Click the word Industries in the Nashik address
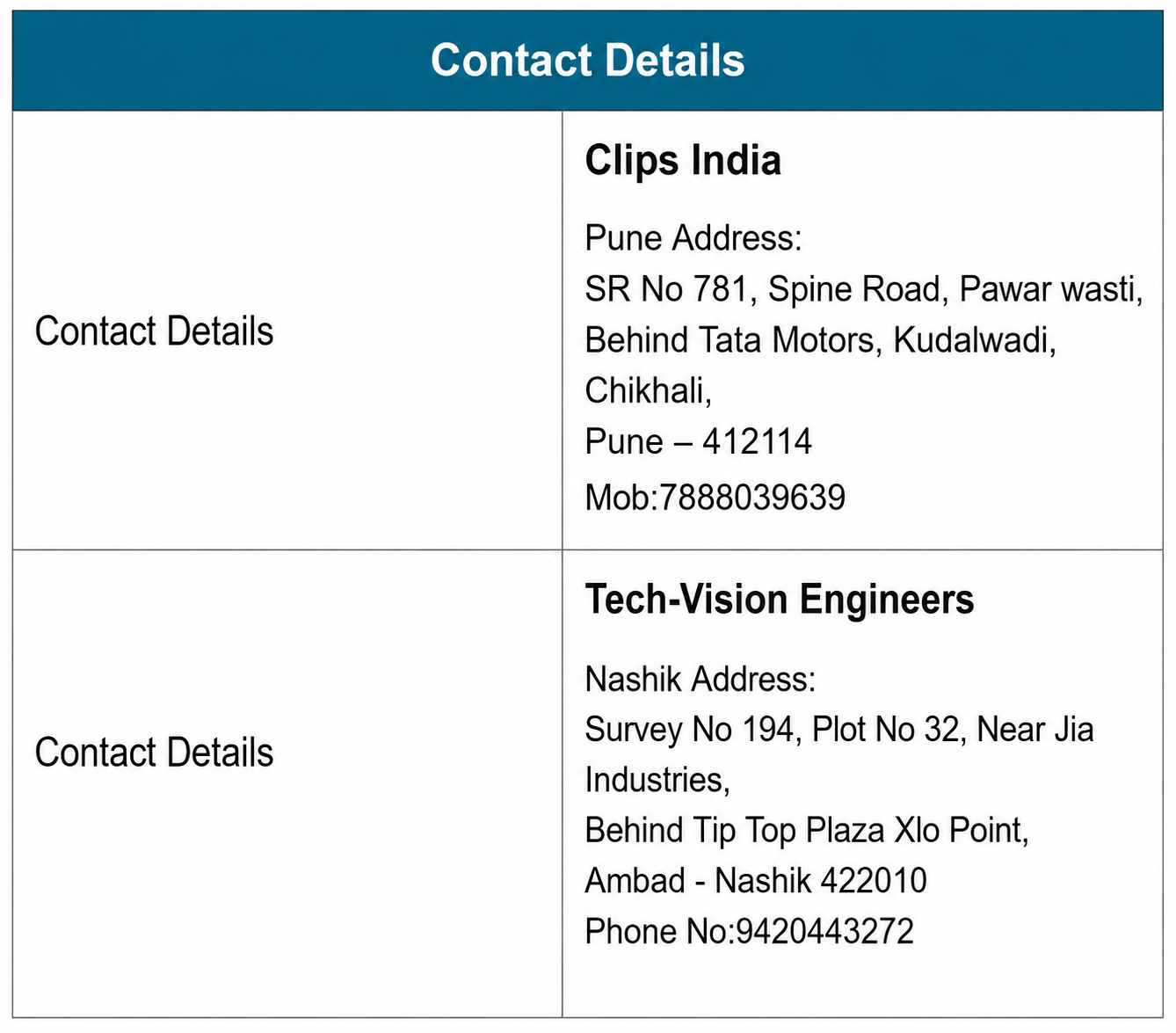Screen dimensions: 1176x1033 [x=655, y=780]
